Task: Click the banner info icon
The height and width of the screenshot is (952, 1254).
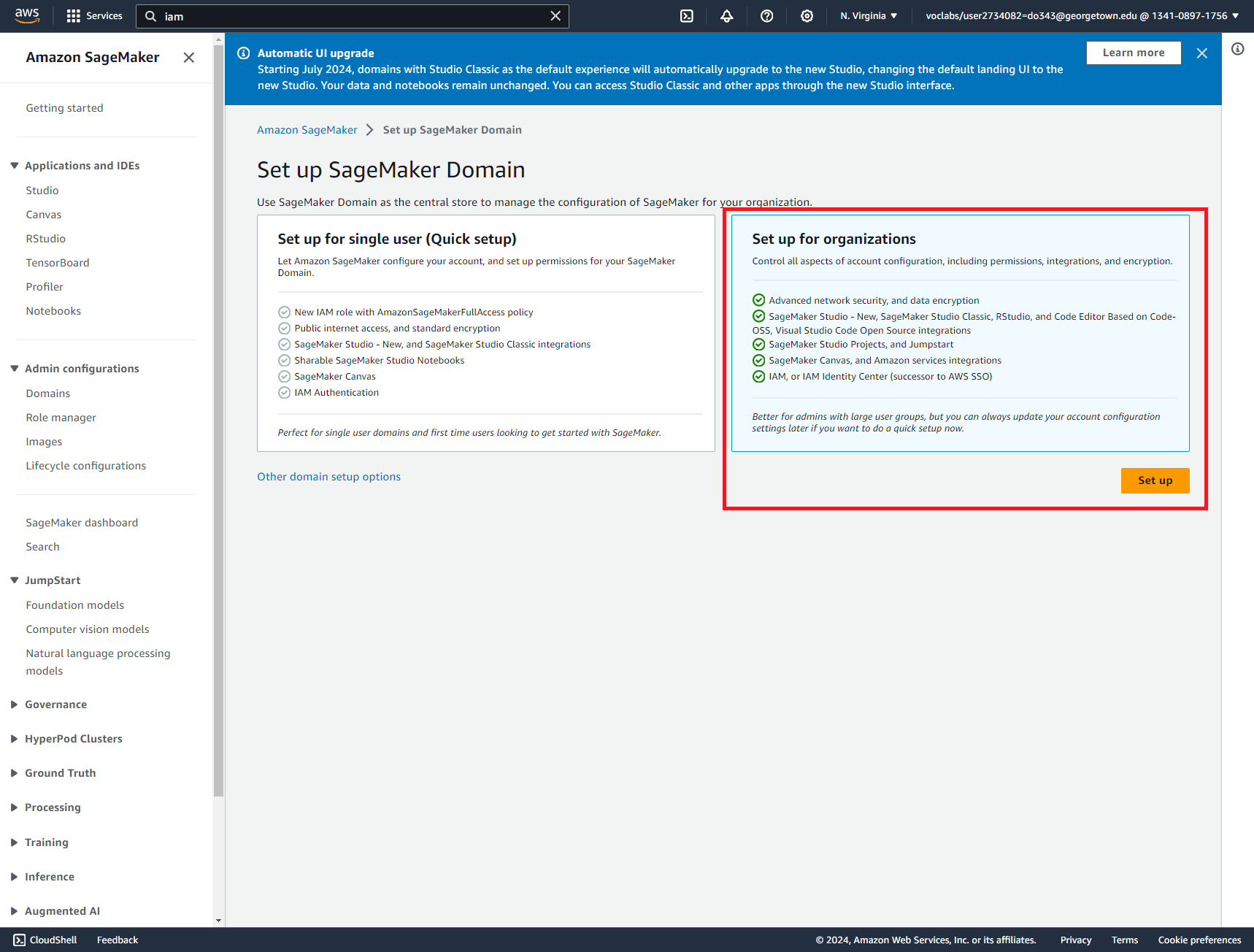Action: click(244, 53)
